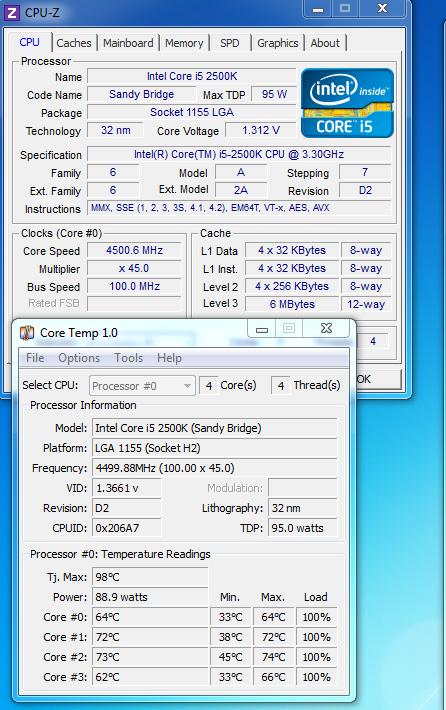Click the Instructions field listing MMX, SSE, AVX
The image size is (446, 710).
239,208
